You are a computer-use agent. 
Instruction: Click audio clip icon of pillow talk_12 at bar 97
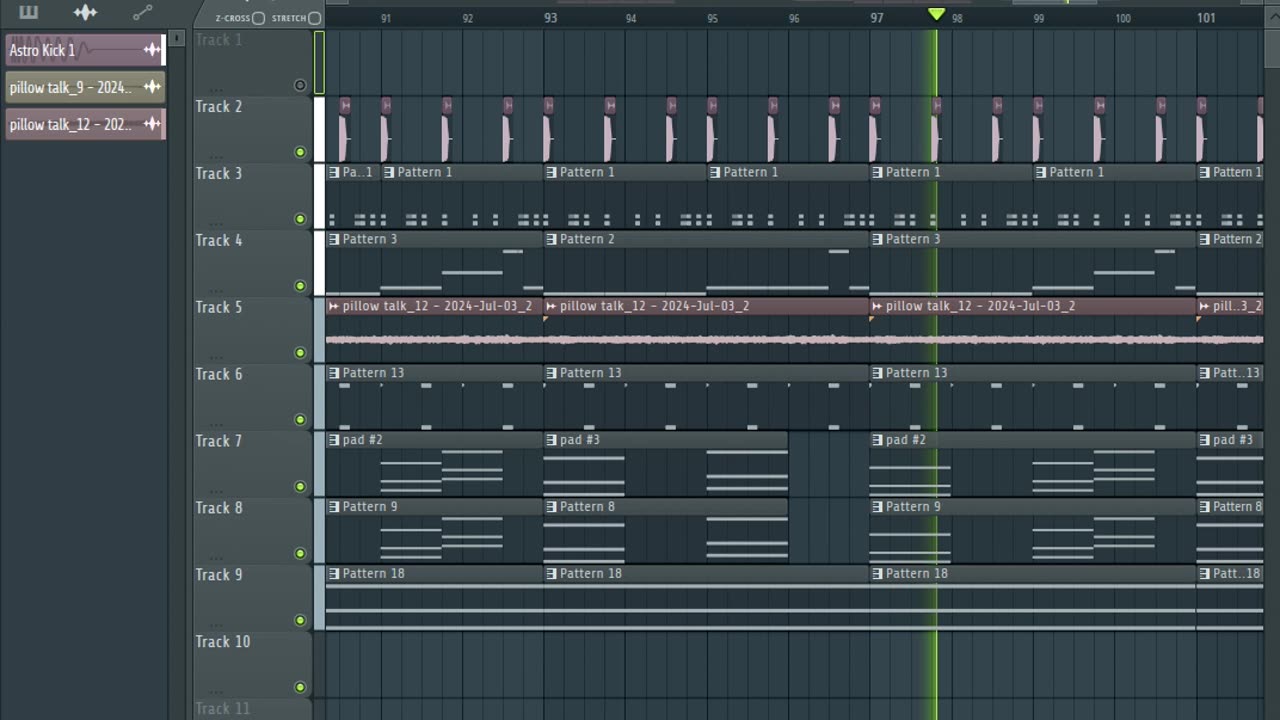pyautogui.click(x=877, y=306)
